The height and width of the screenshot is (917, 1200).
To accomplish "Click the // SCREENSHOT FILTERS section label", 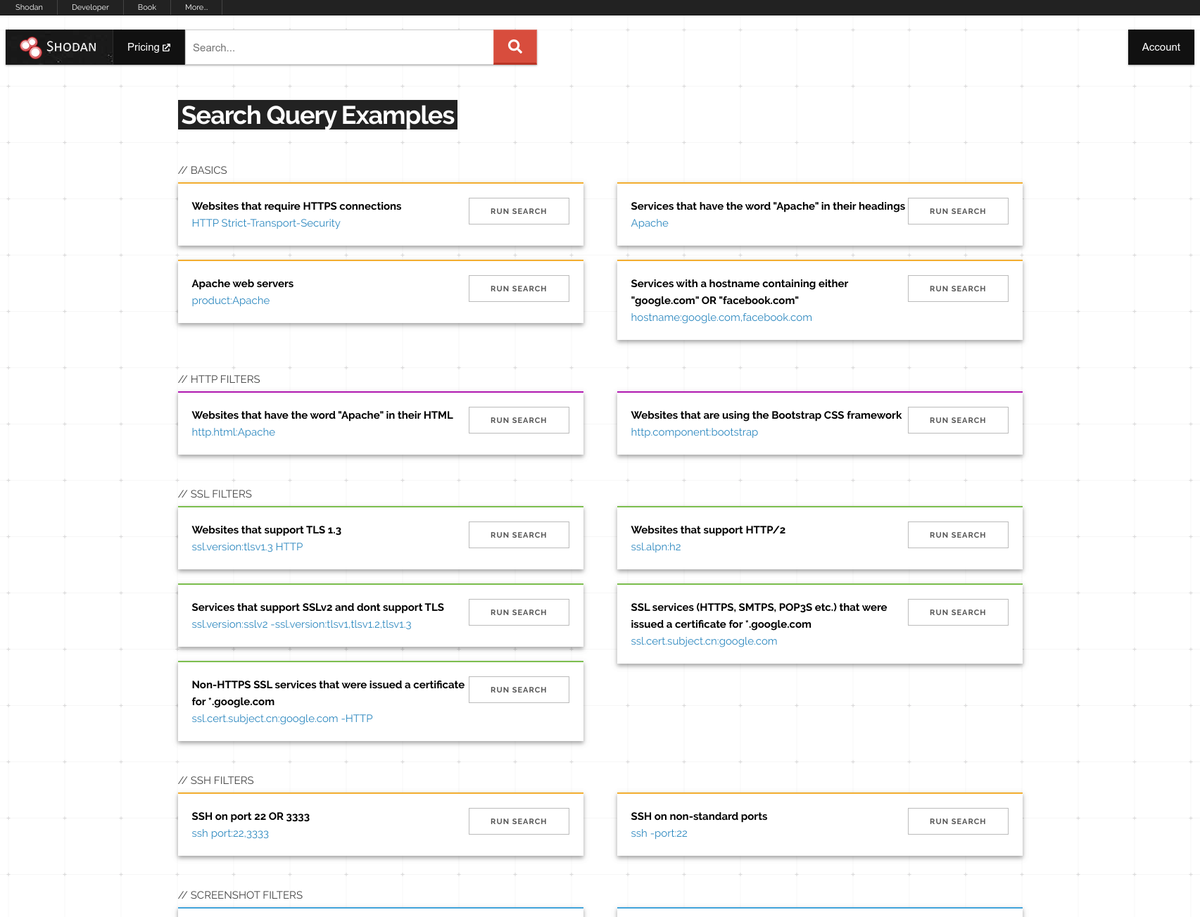I will [x=240, y=895].
